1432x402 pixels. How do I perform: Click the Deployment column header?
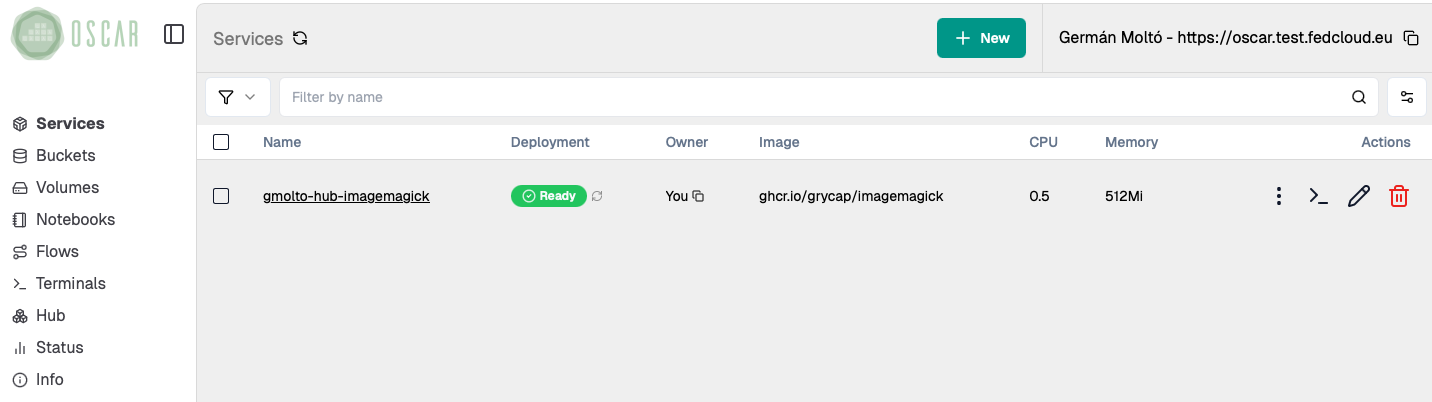point(550,142)
